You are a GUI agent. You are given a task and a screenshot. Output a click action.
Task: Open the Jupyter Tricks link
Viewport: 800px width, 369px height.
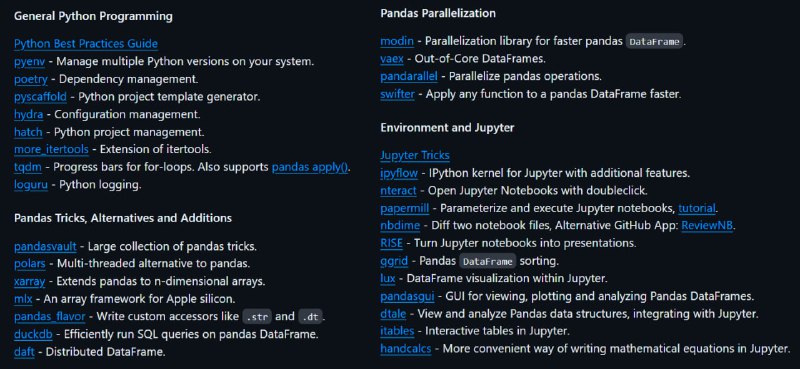point(415,155)
